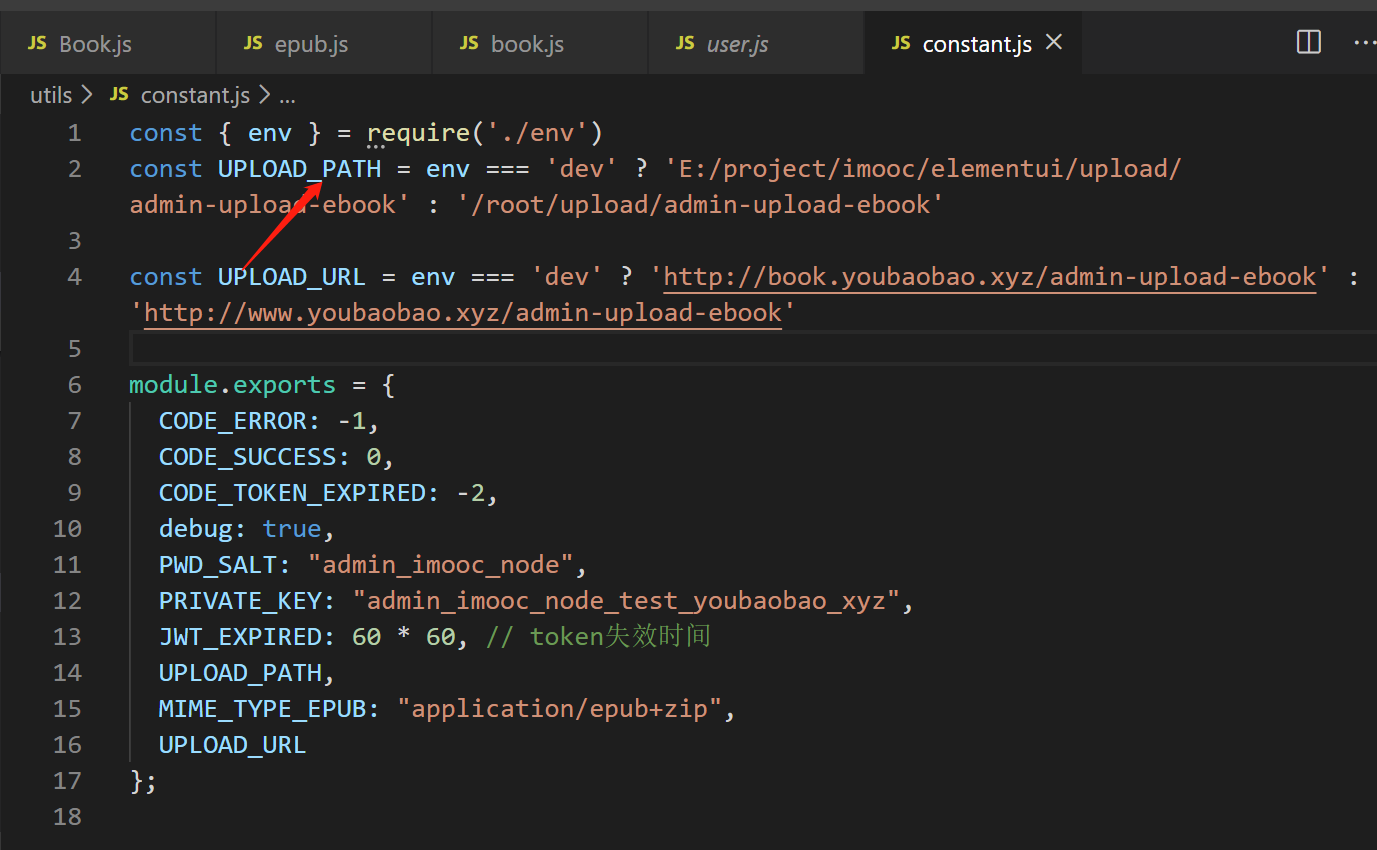Click the debug true value
This screenshot has width=1377, height=850.
[x=291, y=529]
